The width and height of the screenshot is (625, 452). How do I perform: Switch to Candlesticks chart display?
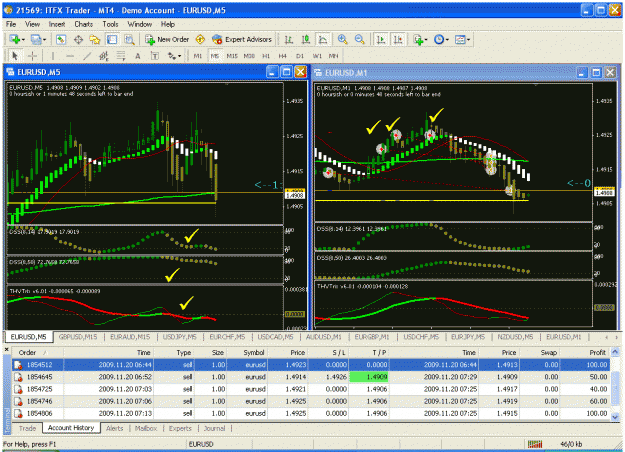[x=306, y=39]
